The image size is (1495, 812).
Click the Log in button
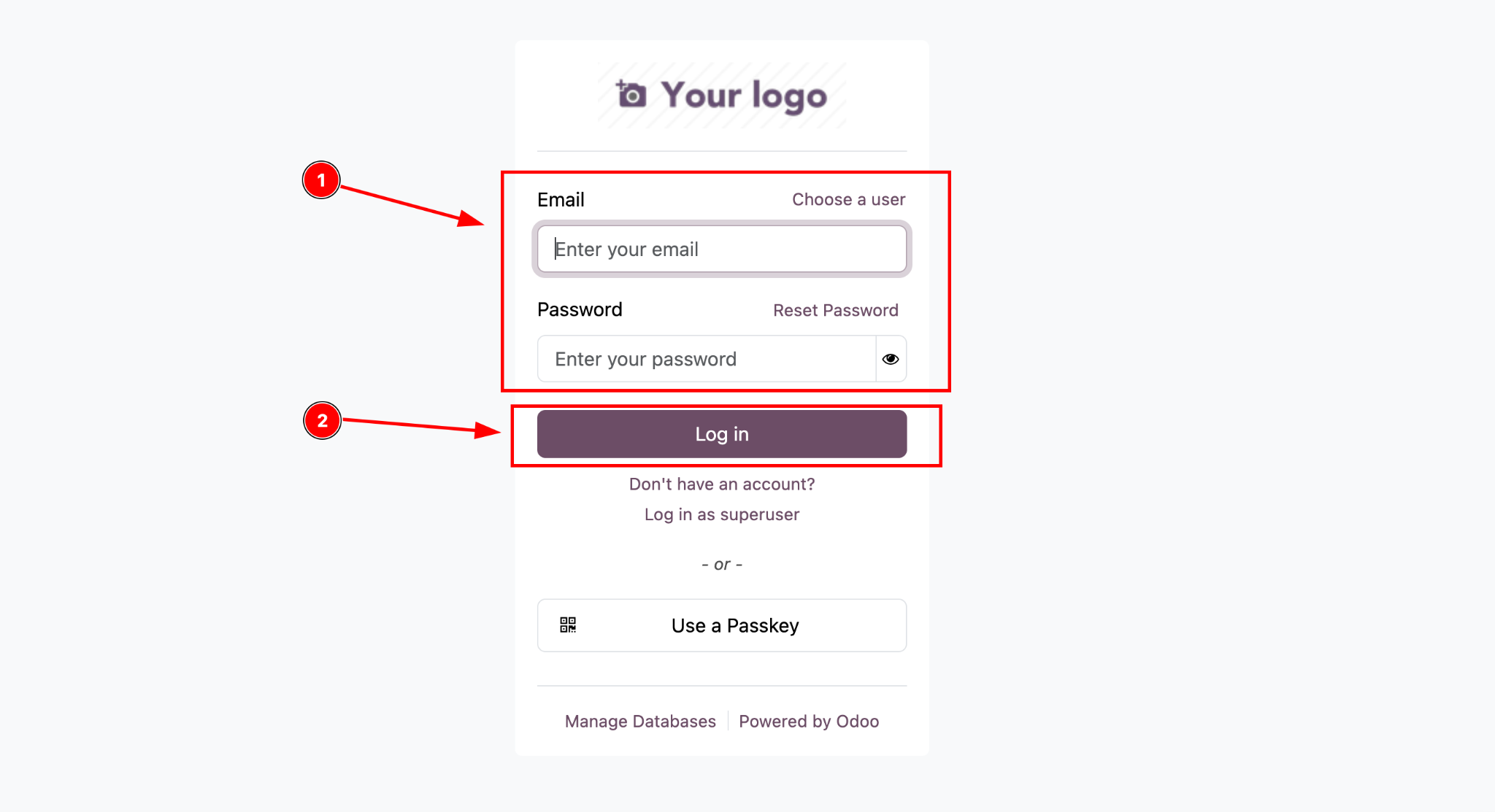point(722,434)
